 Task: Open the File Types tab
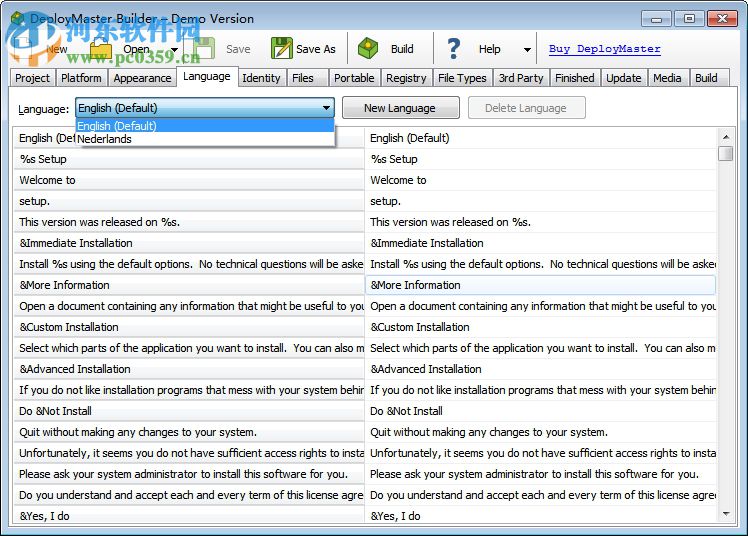(462, 78)
